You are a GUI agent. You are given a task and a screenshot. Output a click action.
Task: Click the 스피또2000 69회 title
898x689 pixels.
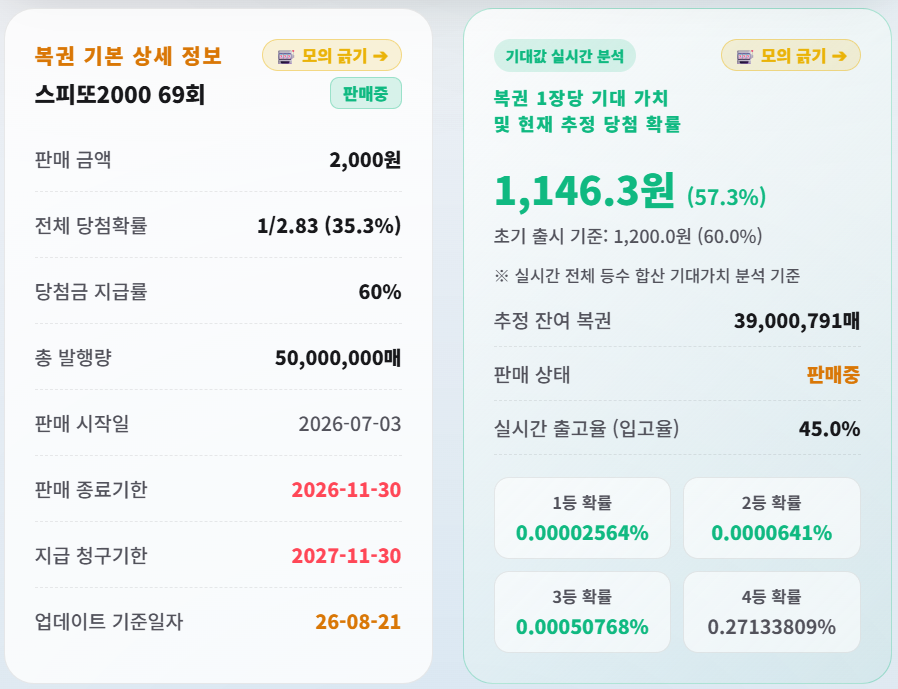[120, 95]
